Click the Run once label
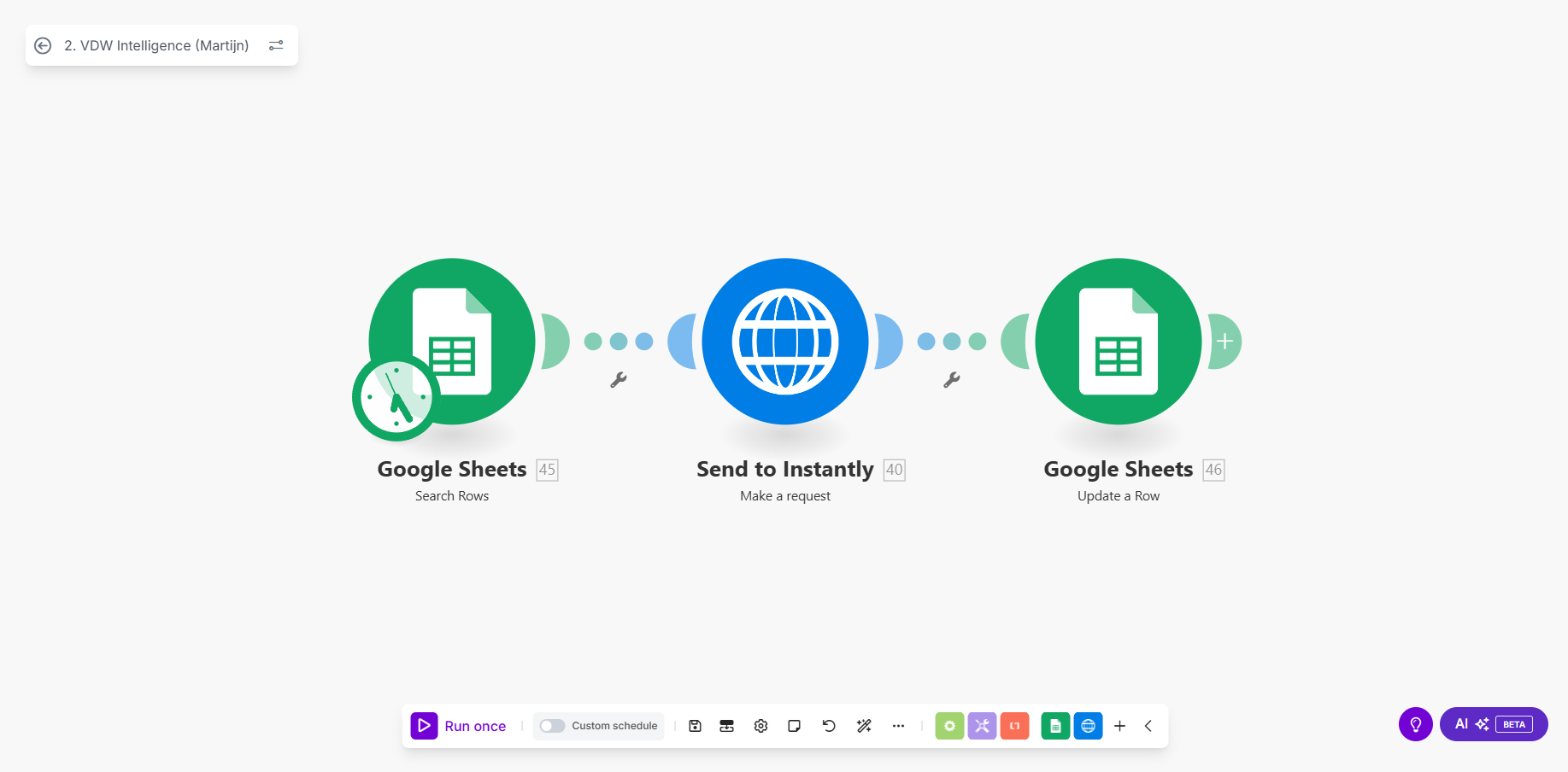The width and height of the screenshot is (1568, 772). [x=475, y=726]
